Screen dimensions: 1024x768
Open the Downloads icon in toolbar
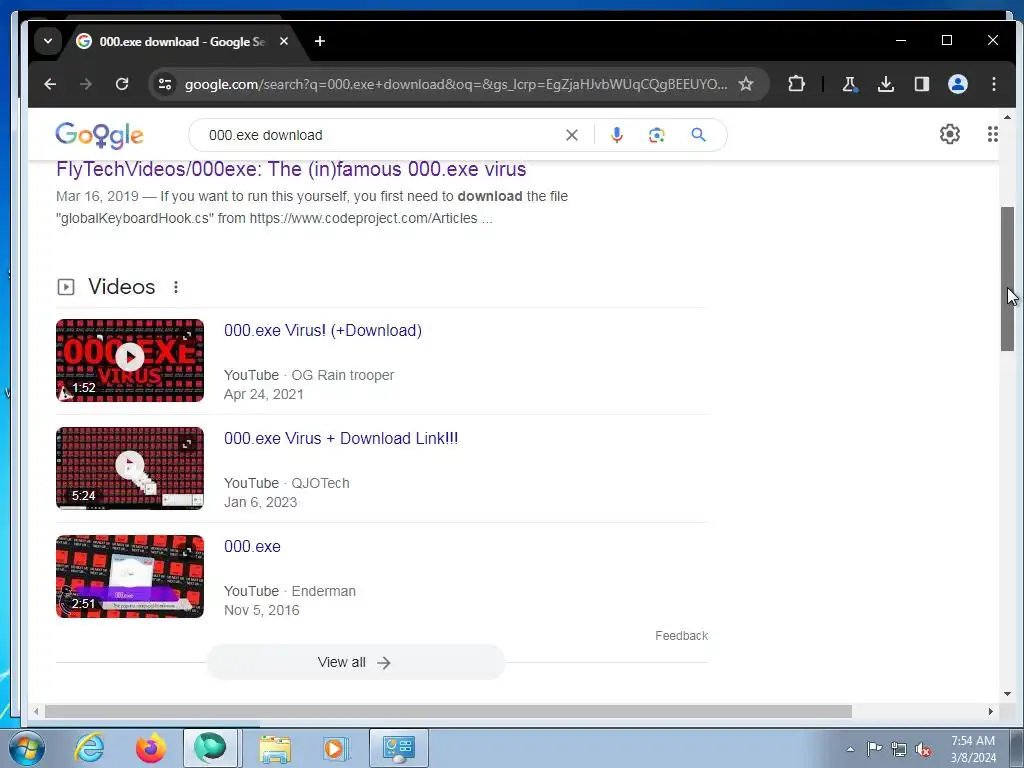click(x=886, y=84)
